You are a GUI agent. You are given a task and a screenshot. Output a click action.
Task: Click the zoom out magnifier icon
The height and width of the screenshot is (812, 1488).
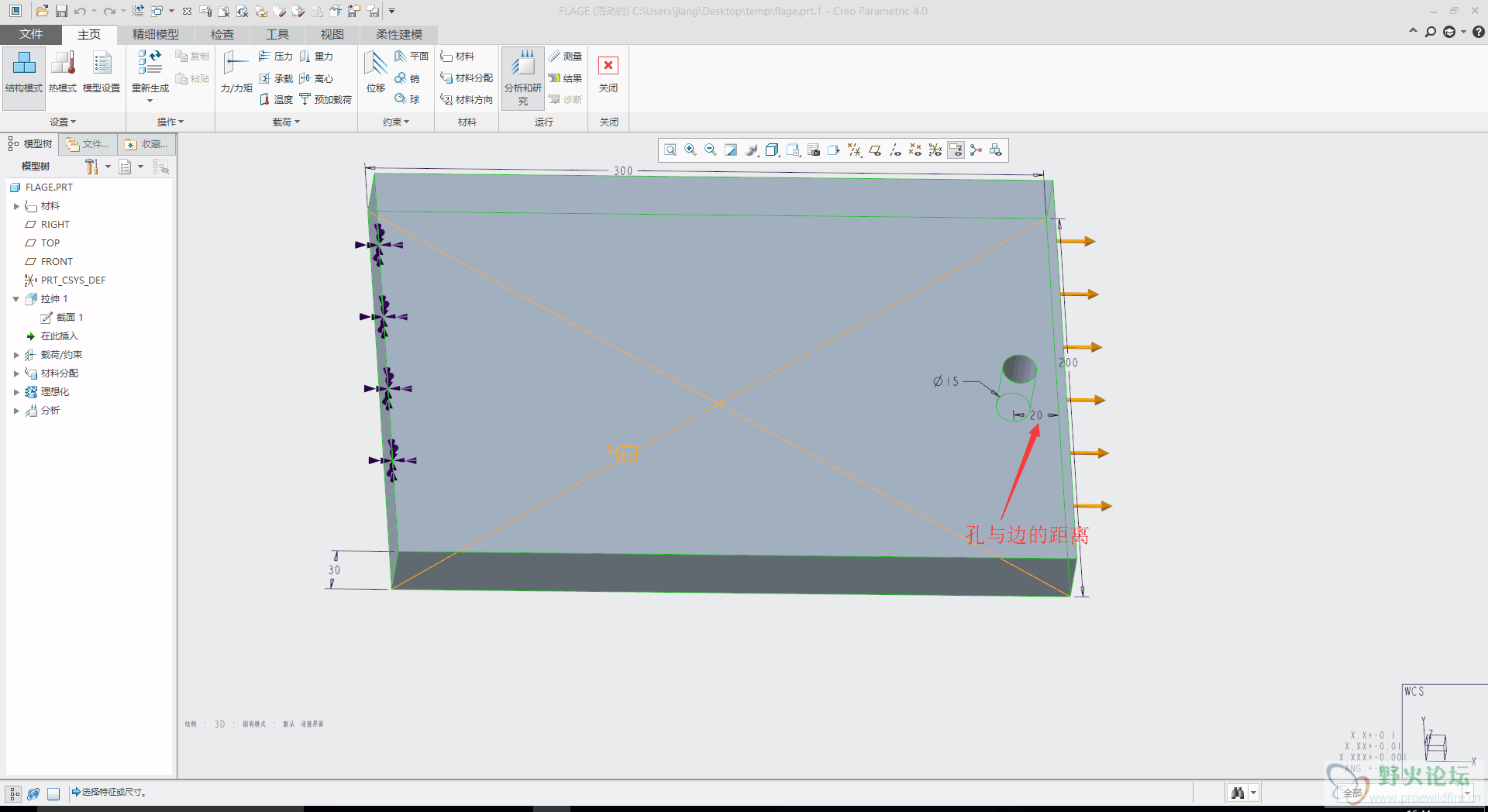click(711, 150)
